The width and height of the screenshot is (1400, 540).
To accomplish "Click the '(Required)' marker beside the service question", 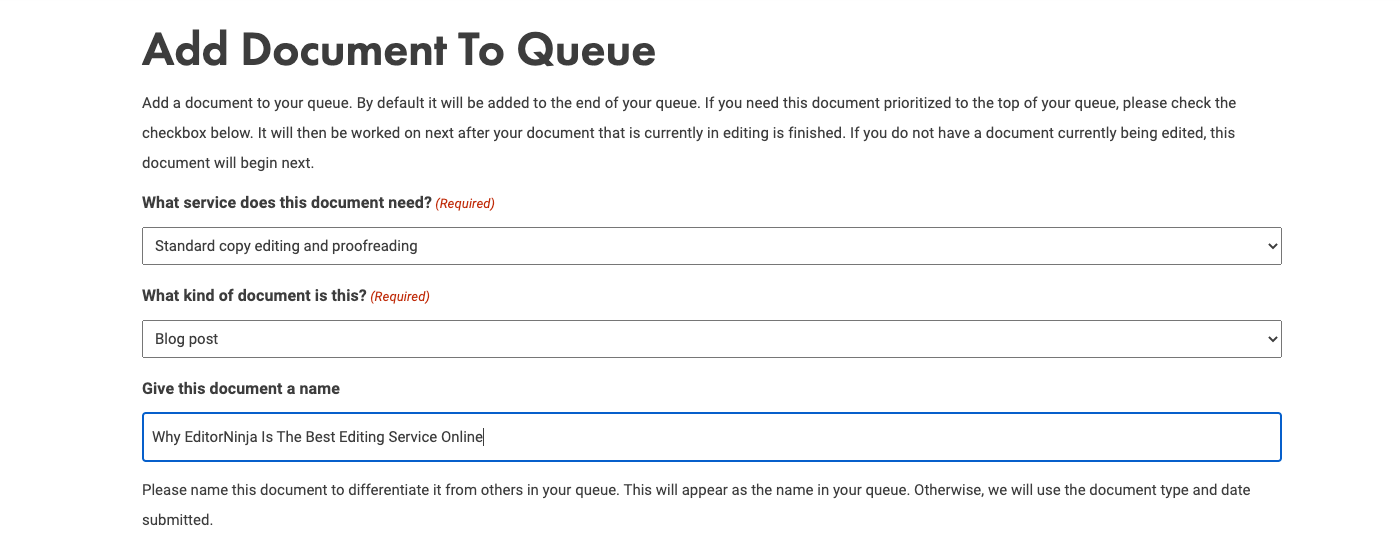I will tap(465, 203).
